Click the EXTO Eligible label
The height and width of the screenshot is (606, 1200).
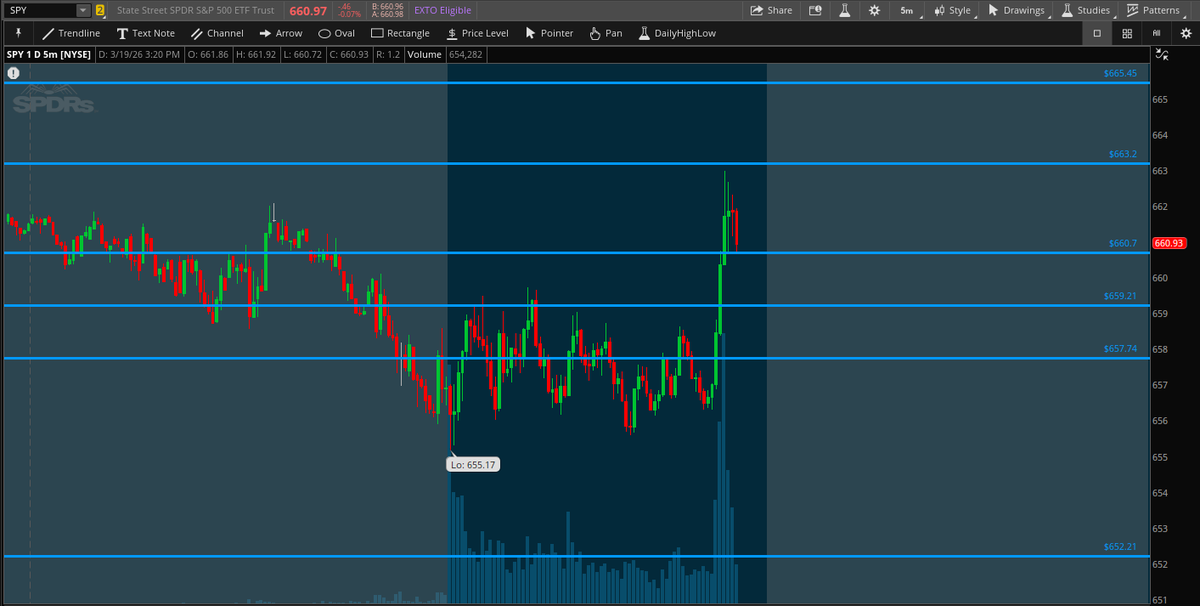tap(441, 10)
